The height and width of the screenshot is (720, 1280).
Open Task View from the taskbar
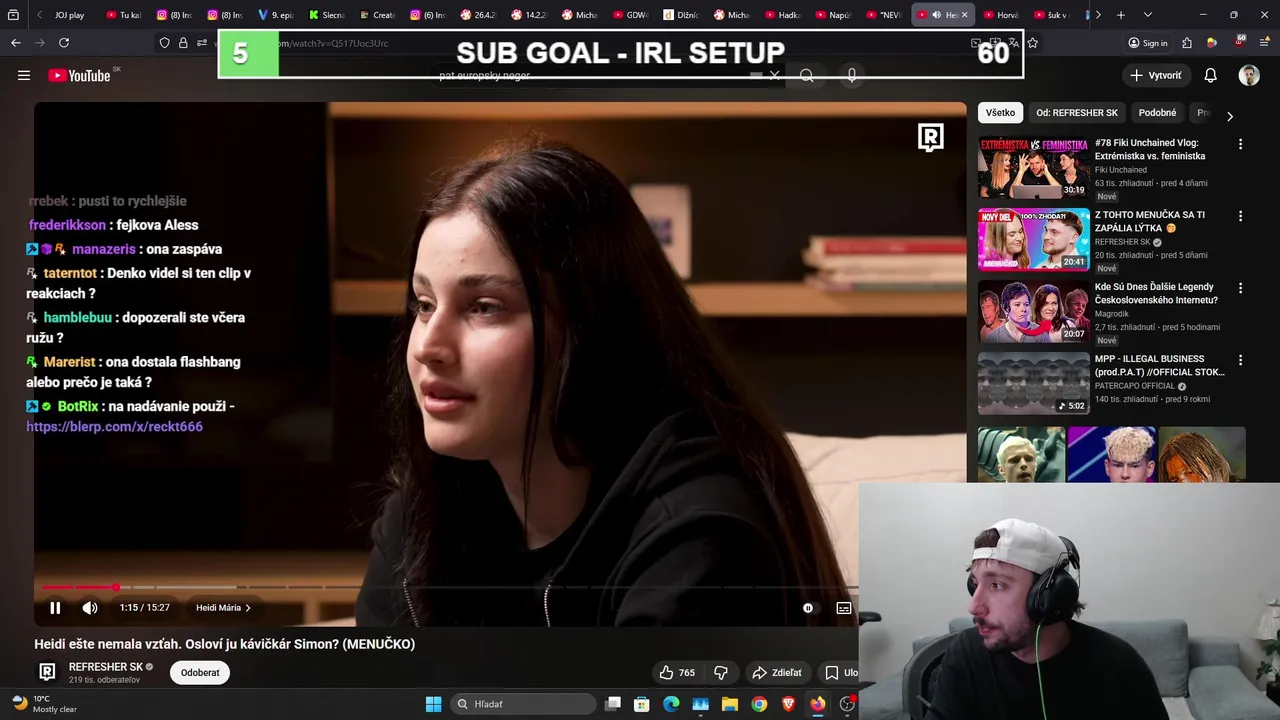coord(613,704)
